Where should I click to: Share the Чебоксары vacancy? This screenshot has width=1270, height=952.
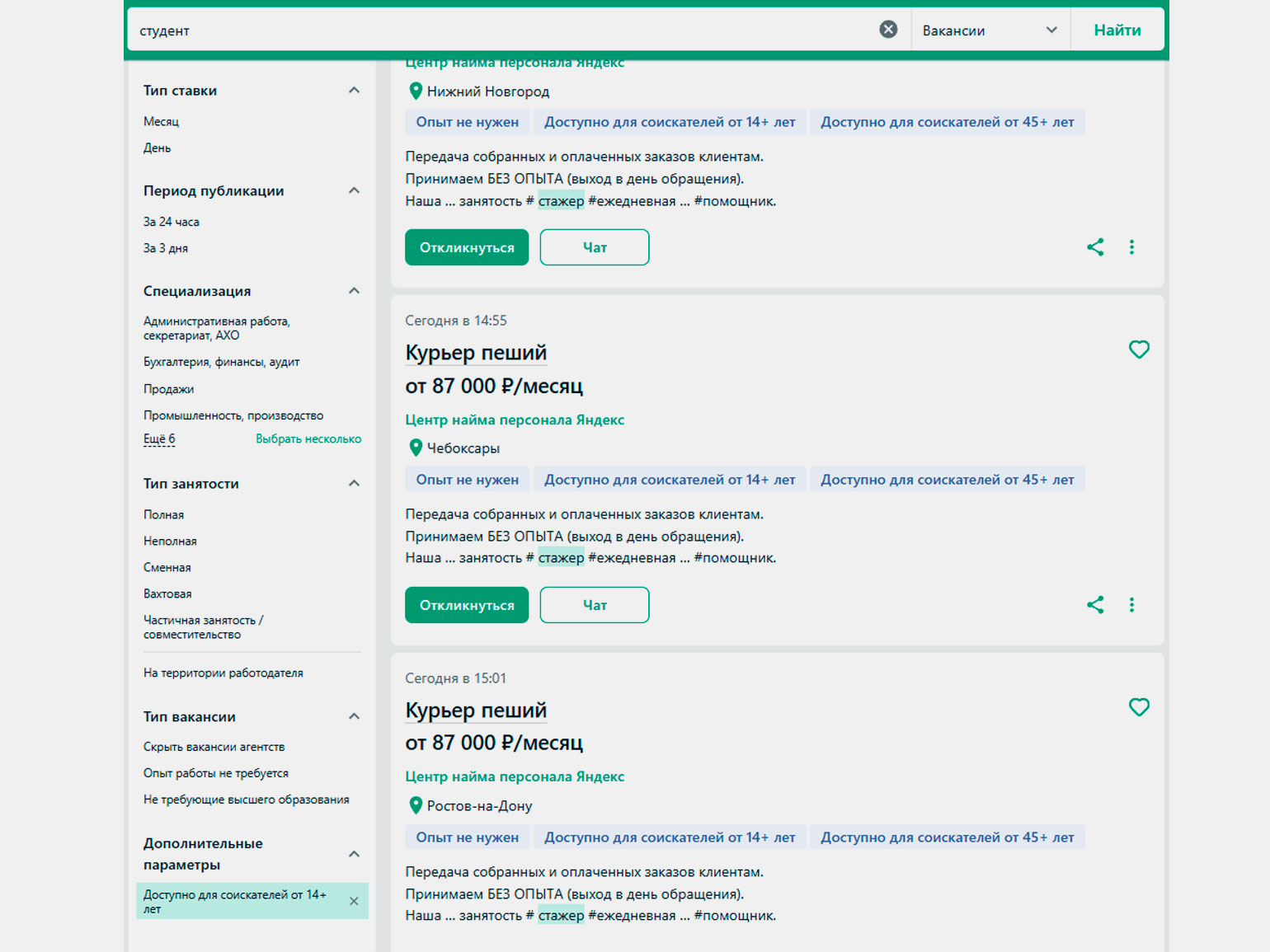[1095, 605]
